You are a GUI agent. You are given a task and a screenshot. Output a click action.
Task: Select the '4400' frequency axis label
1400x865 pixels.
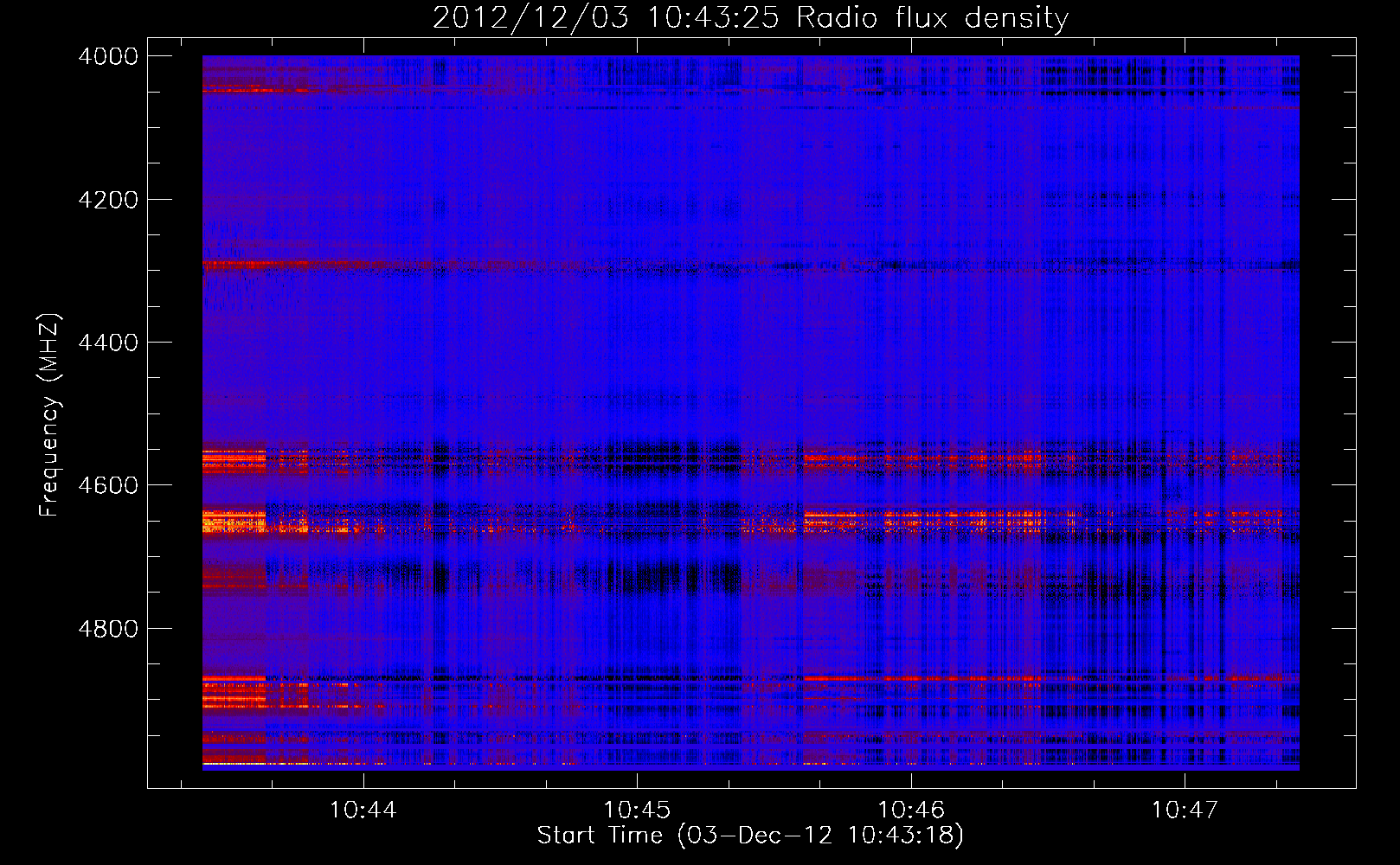[108, 343]
